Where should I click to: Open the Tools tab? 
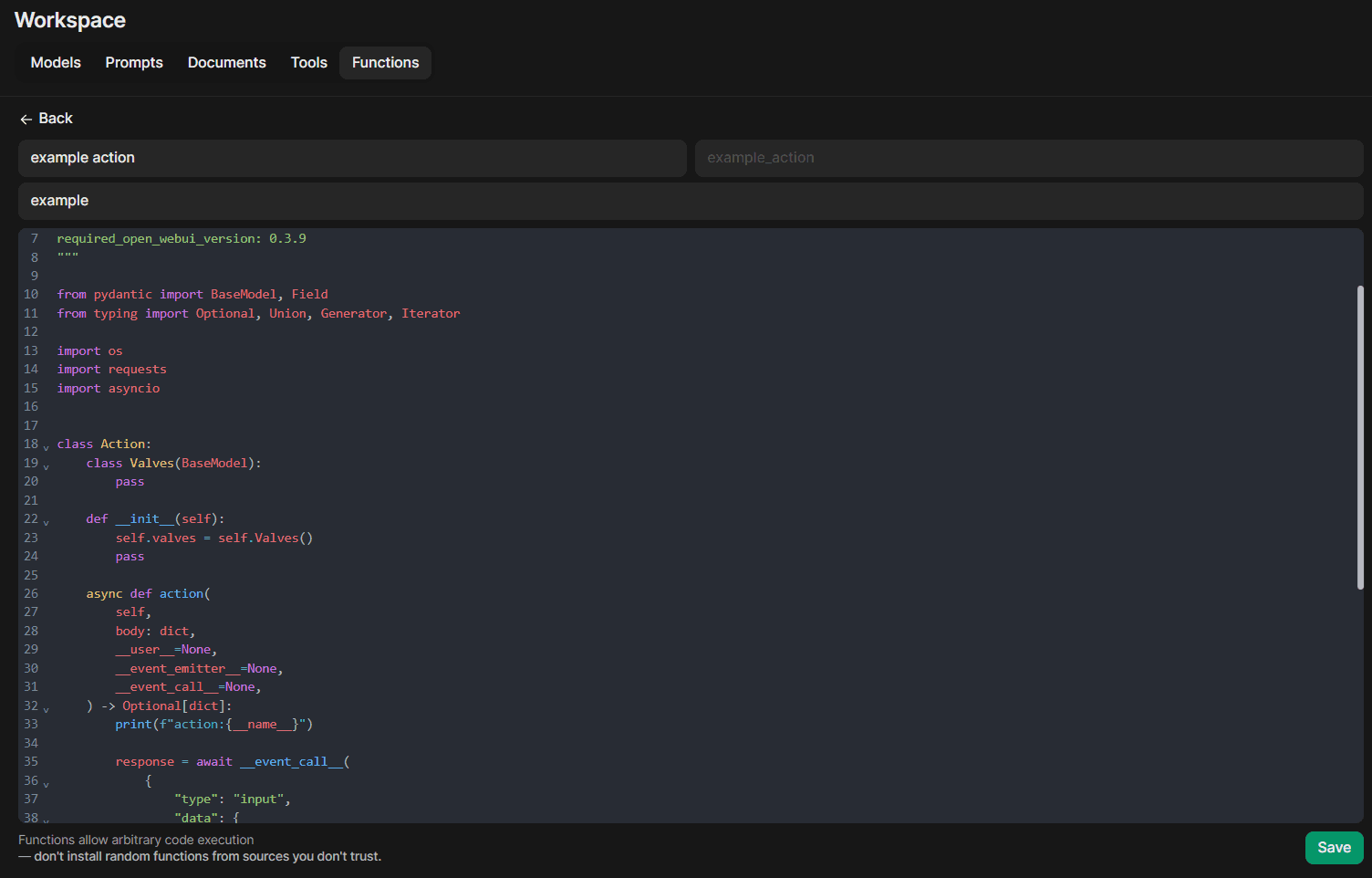[308, 62]
